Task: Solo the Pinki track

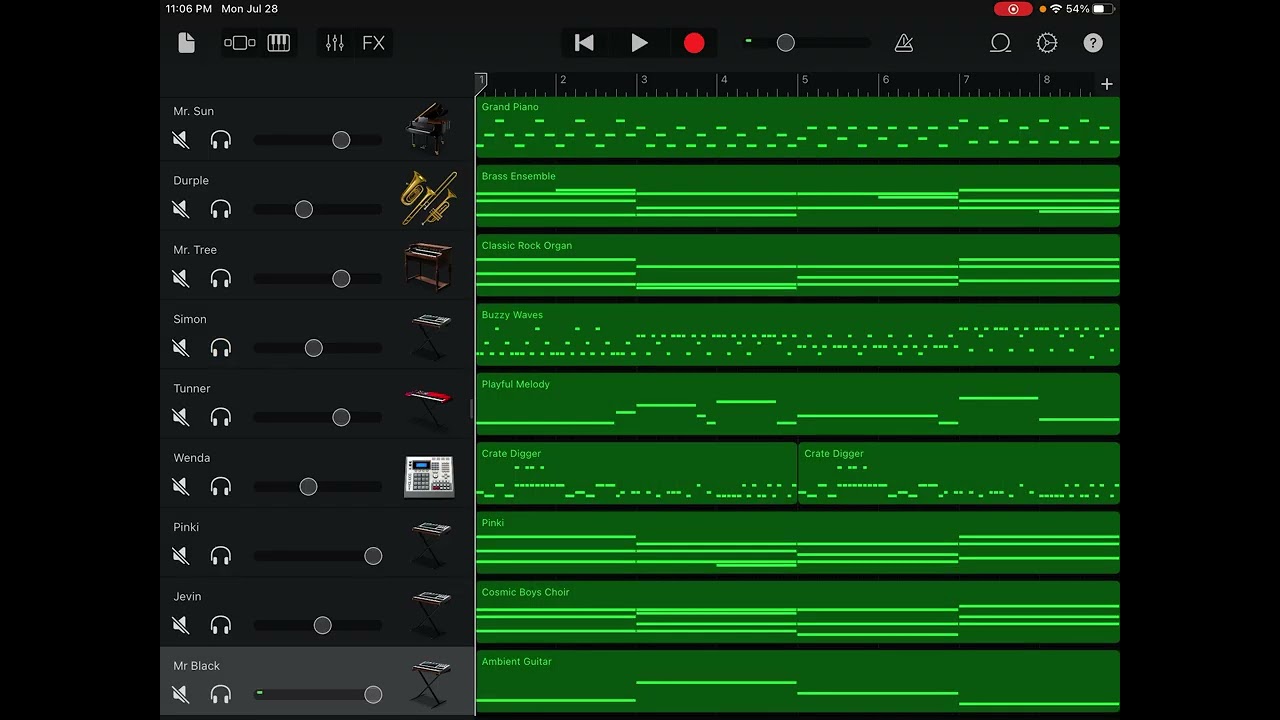Action: (x=221, y=556)
